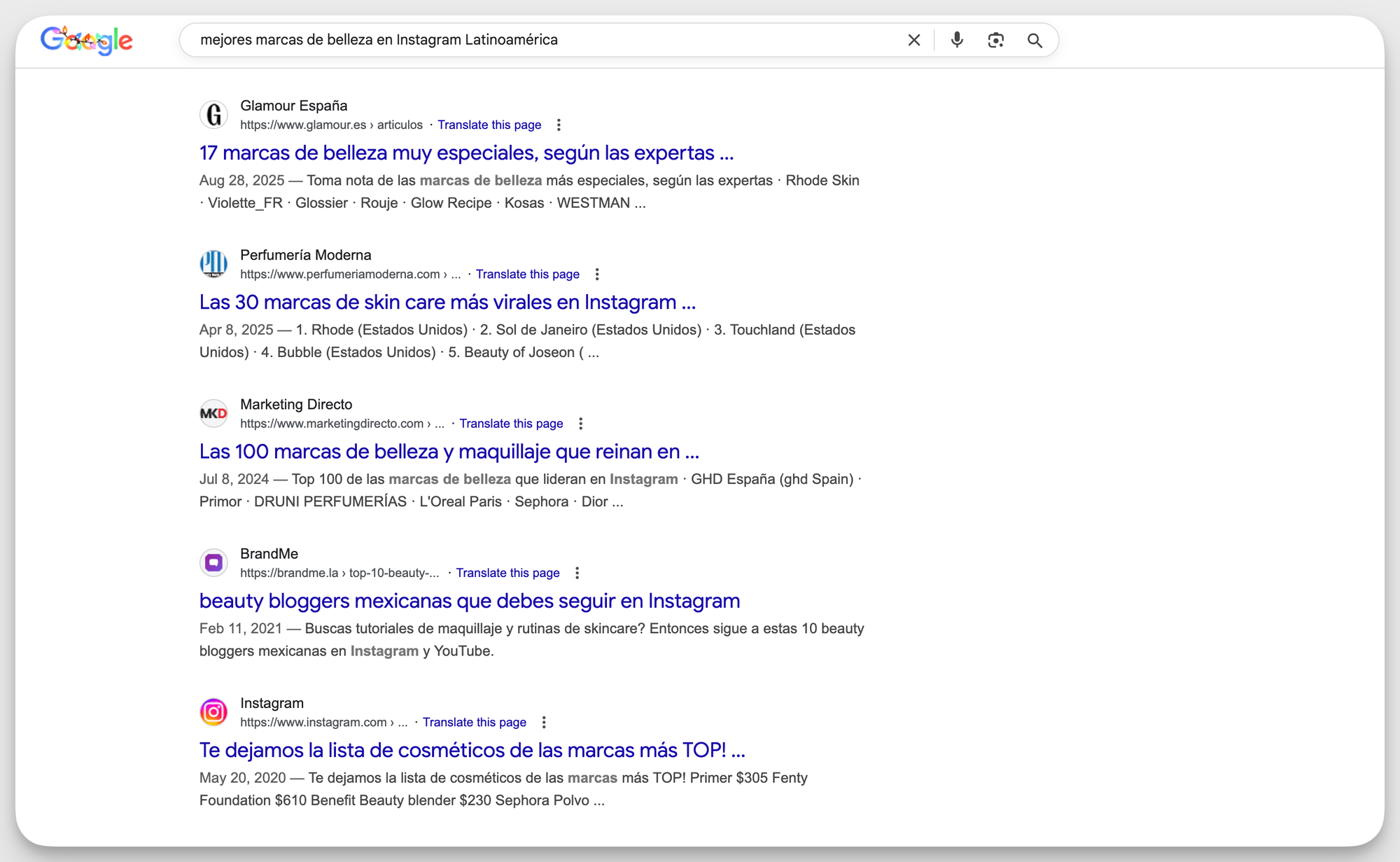
Task: Click the Perfumería Moderna site favicon
Action: point(213,264)
